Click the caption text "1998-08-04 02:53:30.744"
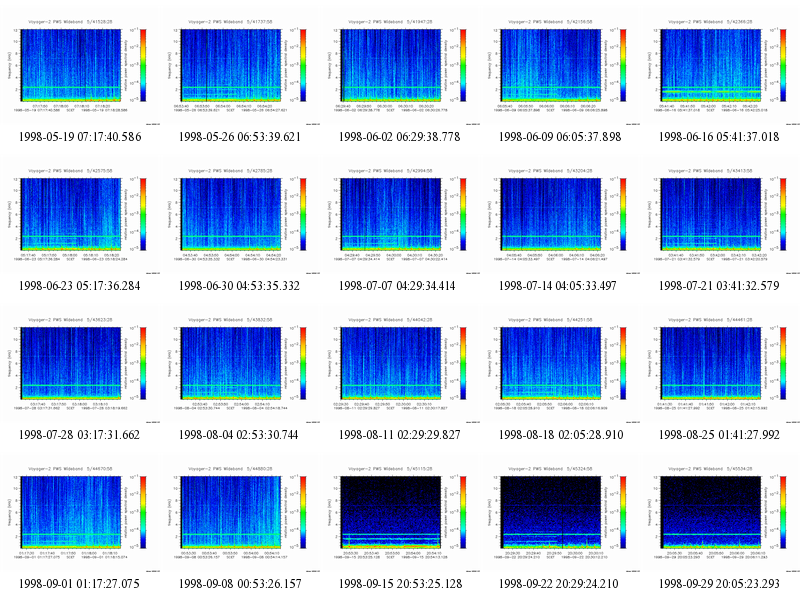Screen dimensions: 800x596 (x=239, y=435)
